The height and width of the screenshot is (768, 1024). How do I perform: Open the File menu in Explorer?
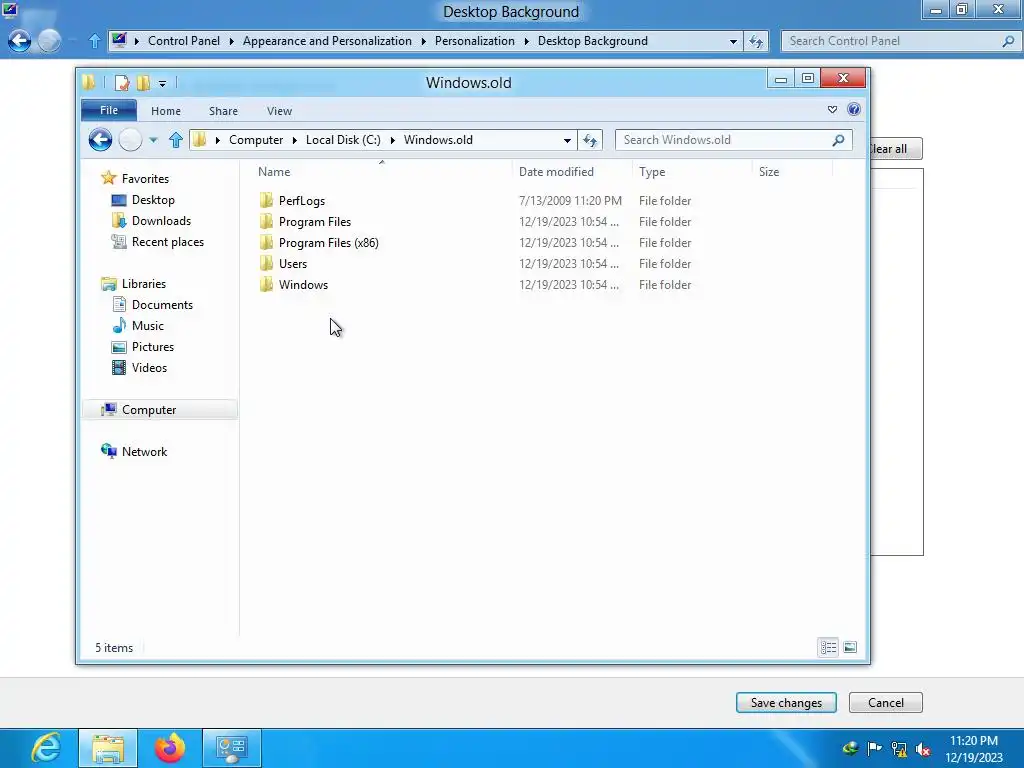click(109, 110)
